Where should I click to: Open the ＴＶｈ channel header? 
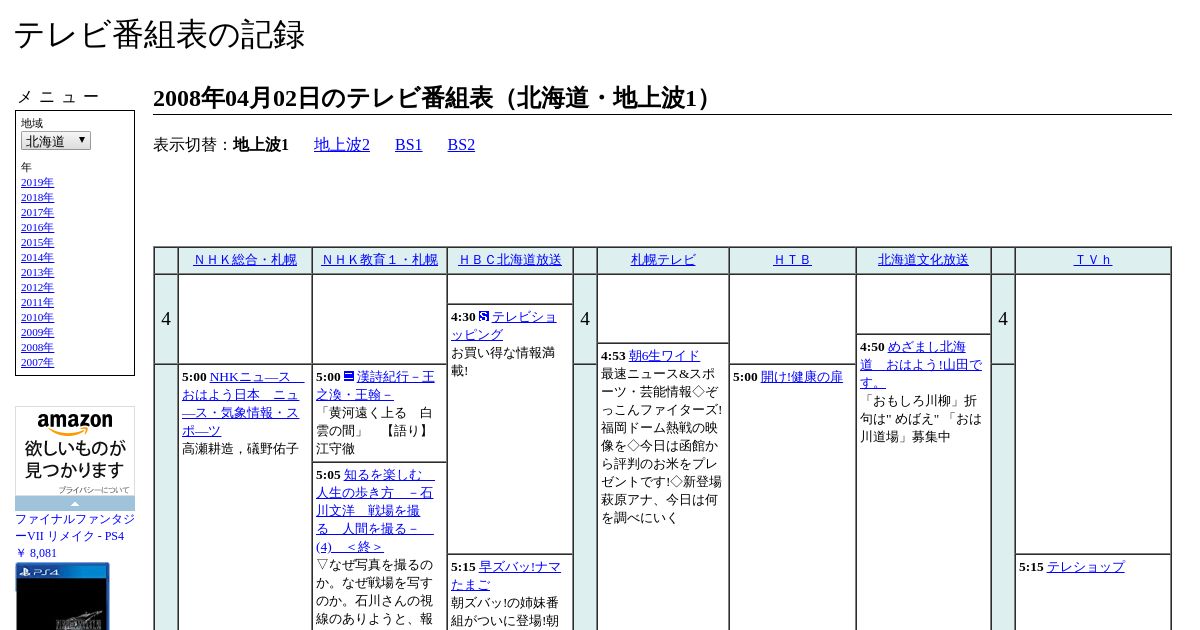(1093, 260)
